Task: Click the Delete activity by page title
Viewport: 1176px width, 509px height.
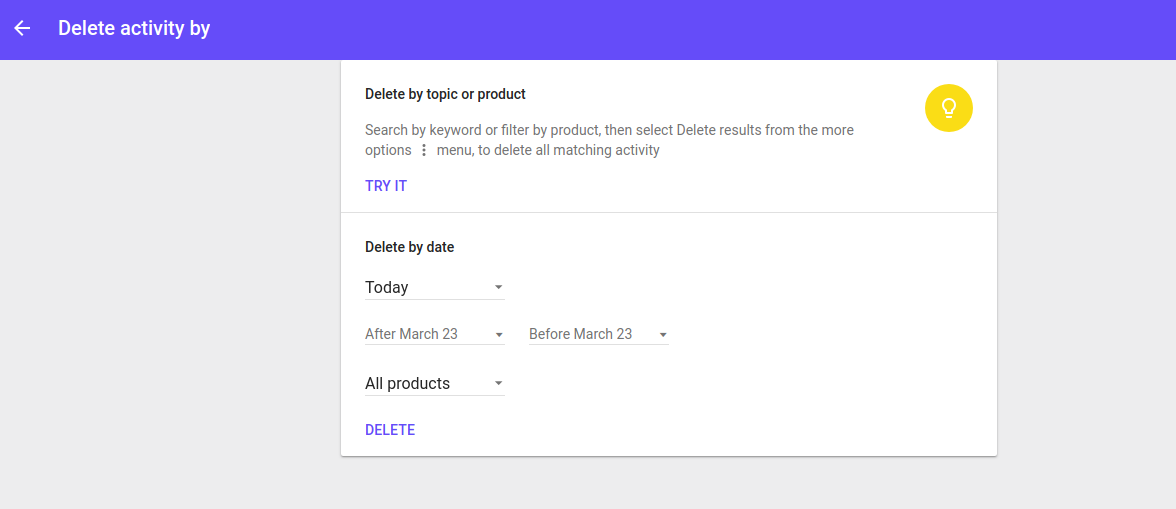Action: [134, 28]
